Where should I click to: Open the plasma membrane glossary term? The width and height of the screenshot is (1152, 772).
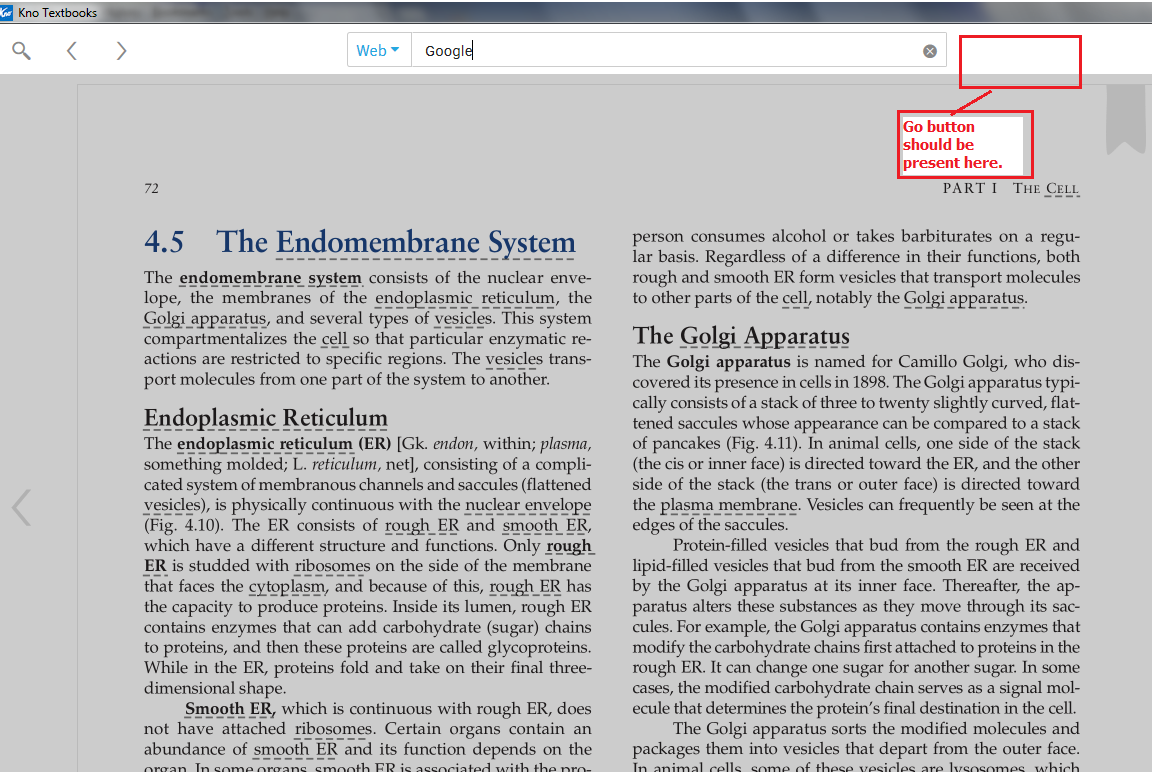tap(728, 505)
